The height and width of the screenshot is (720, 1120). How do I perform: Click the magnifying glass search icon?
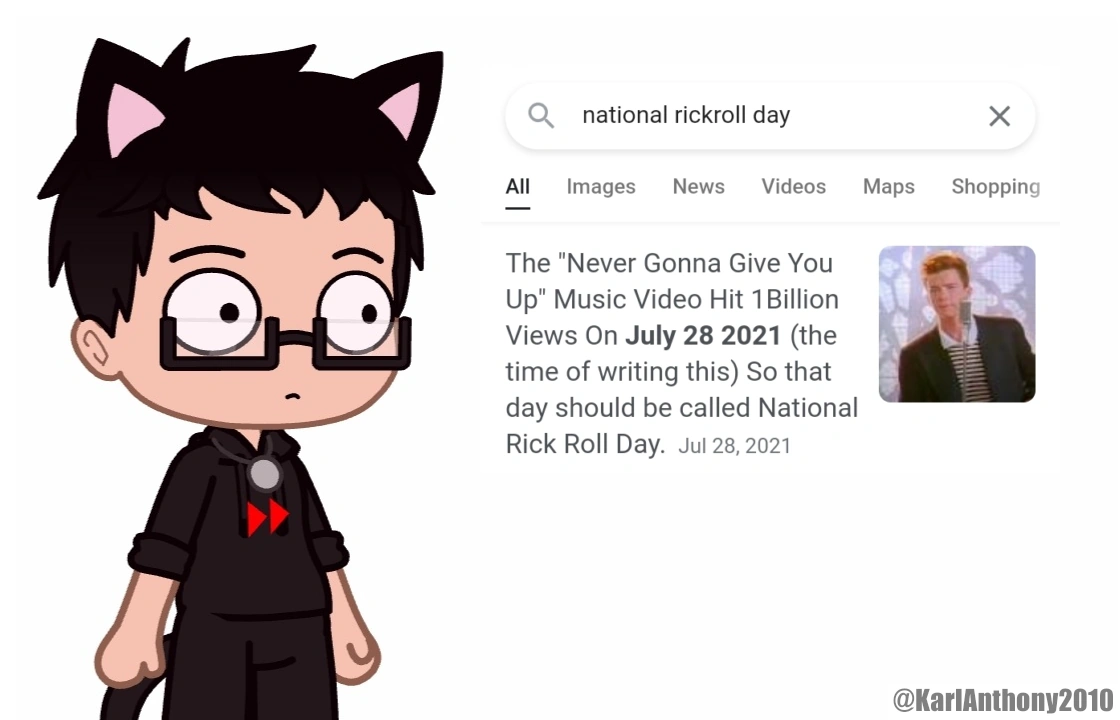pos(541,115)
